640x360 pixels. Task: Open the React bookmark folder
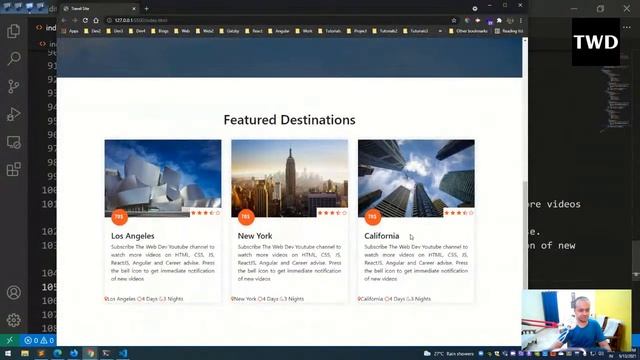pos(254,31)
